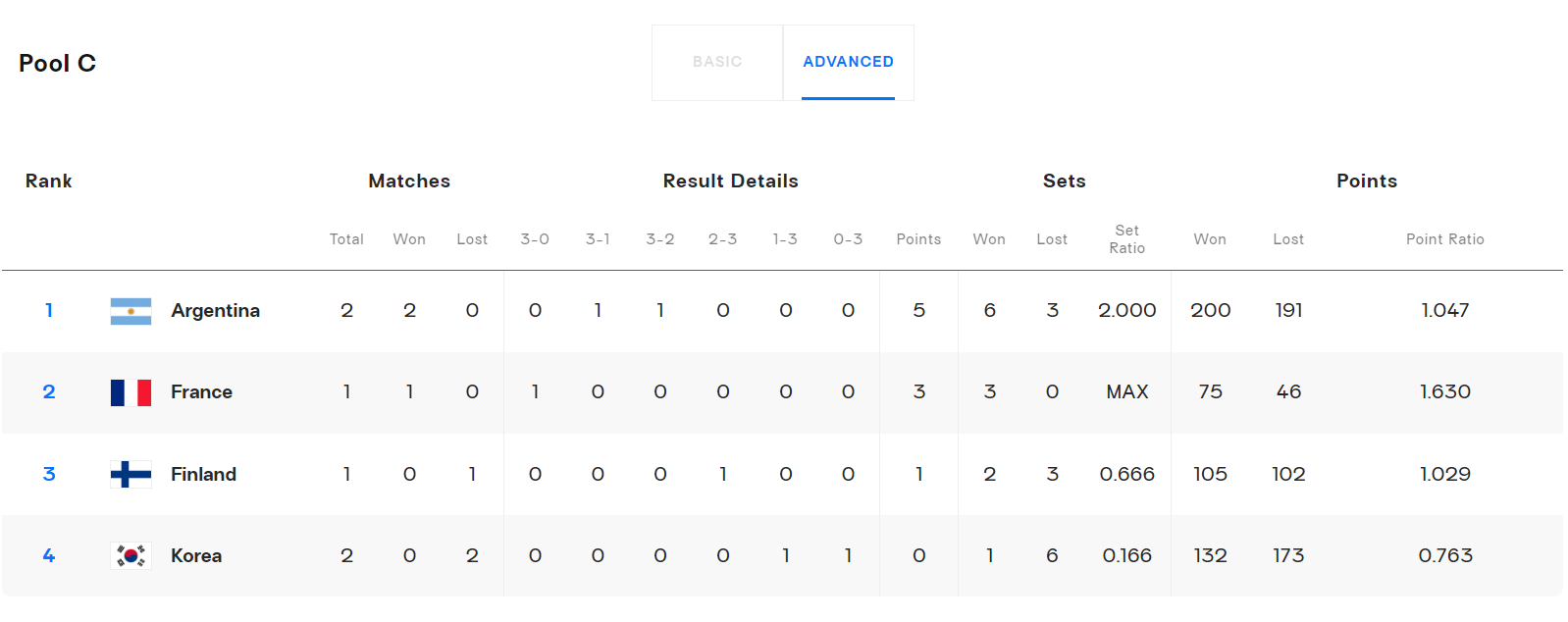Click the Argentina flag icon

pos(131,311)
